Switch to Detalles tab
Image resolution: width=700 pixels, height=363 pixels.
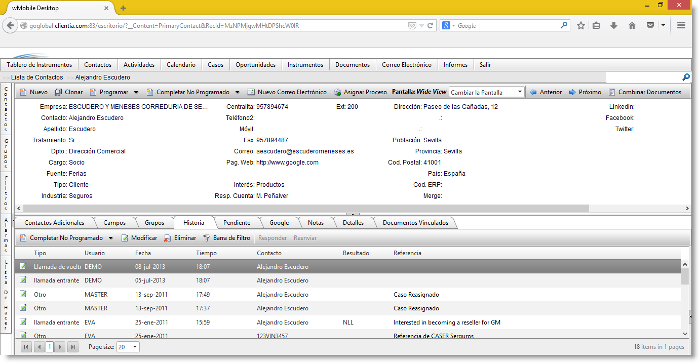tap(353, 222)
